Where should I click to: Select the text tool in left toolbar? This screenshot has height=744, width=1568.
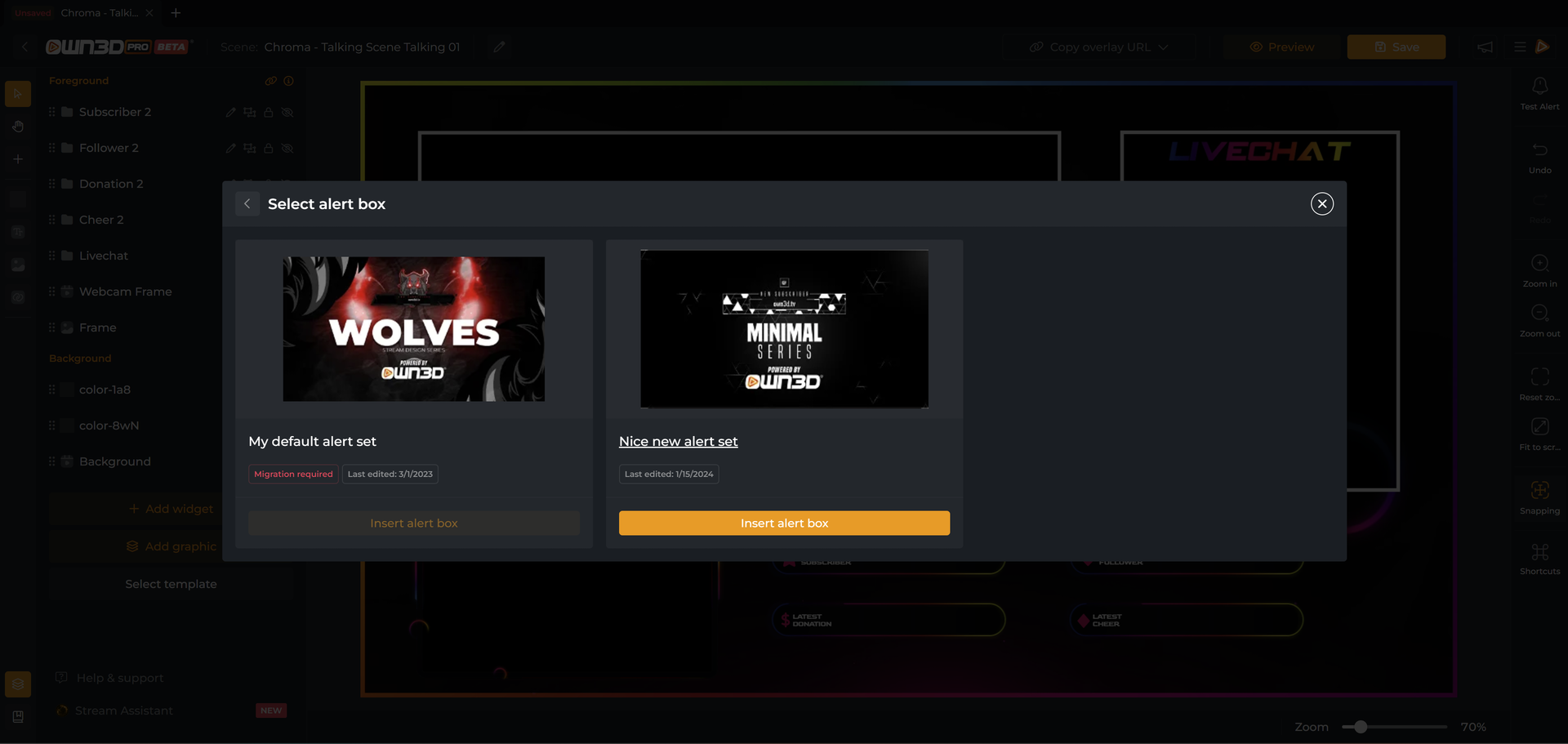coord(18,232)
